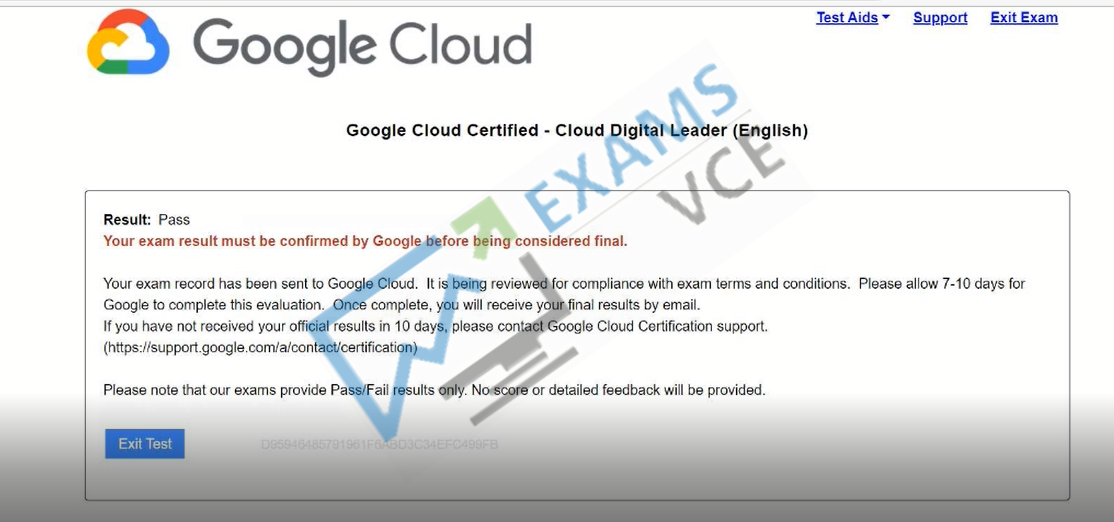This screenshot has height=522, width=1114.
Task: Click the red confirmation warning message
Action: (x=365, y=241)
